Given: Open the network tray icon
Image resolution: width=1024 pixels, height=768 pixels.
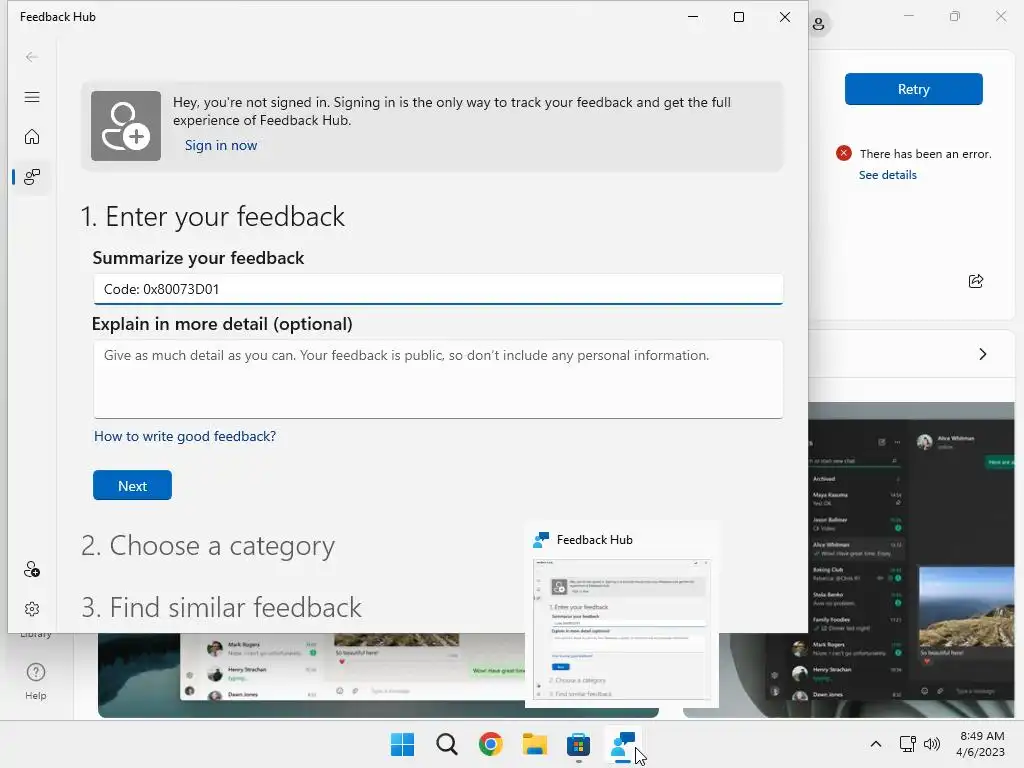Looking at the screenshot, I should click(907, 744).
